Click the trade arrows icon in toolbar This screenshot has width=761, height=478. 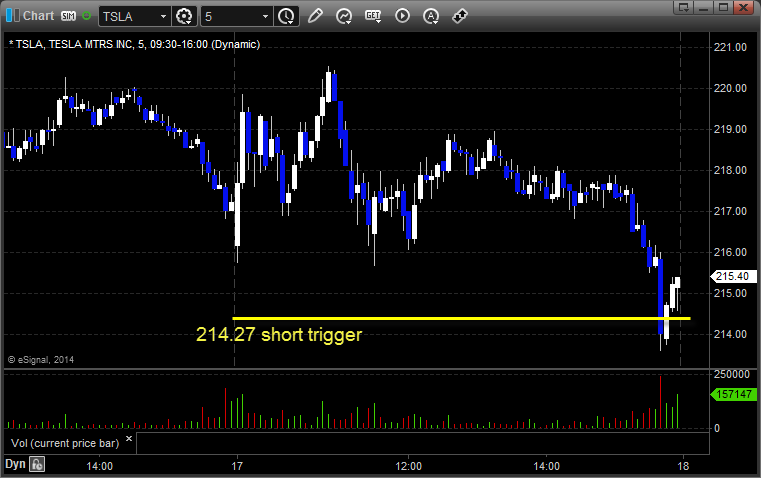pos(460,16)
